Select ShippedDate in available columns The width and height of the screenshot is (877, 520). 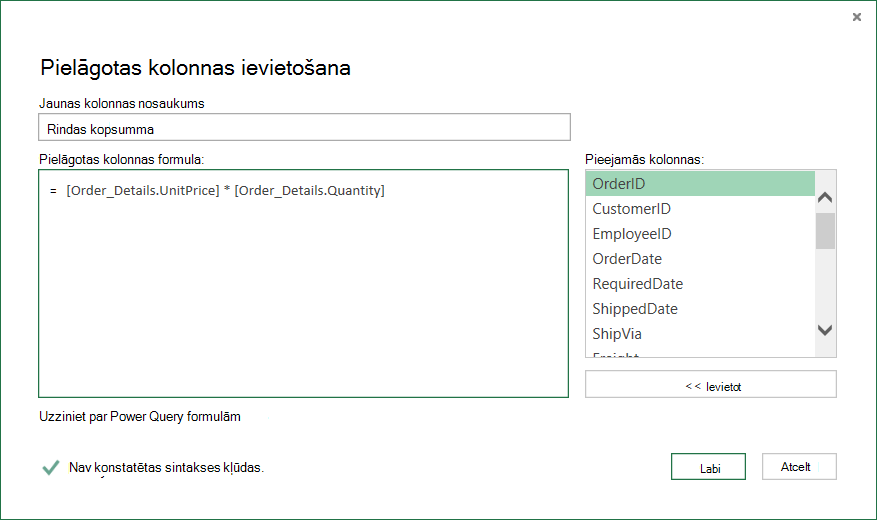point(700,309)
